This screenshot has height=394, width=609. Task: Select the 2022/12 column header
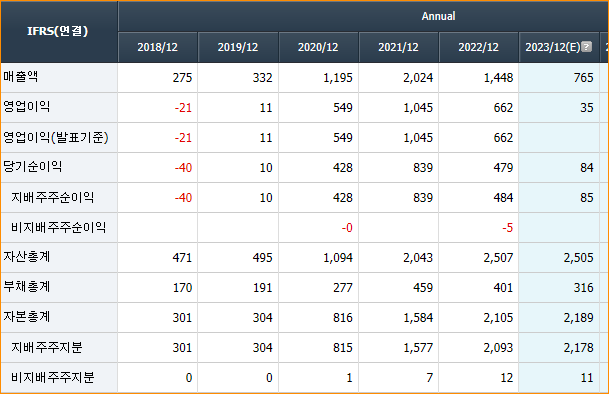(x=478, y=47)
